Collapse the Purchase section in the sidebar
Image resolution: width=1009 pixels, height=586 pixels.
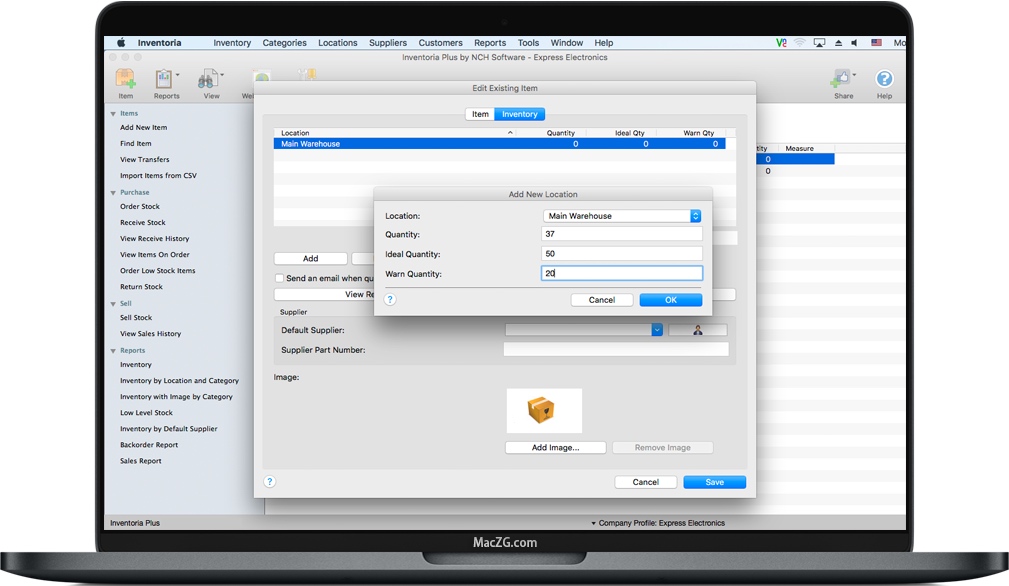[x=113, y=191]
